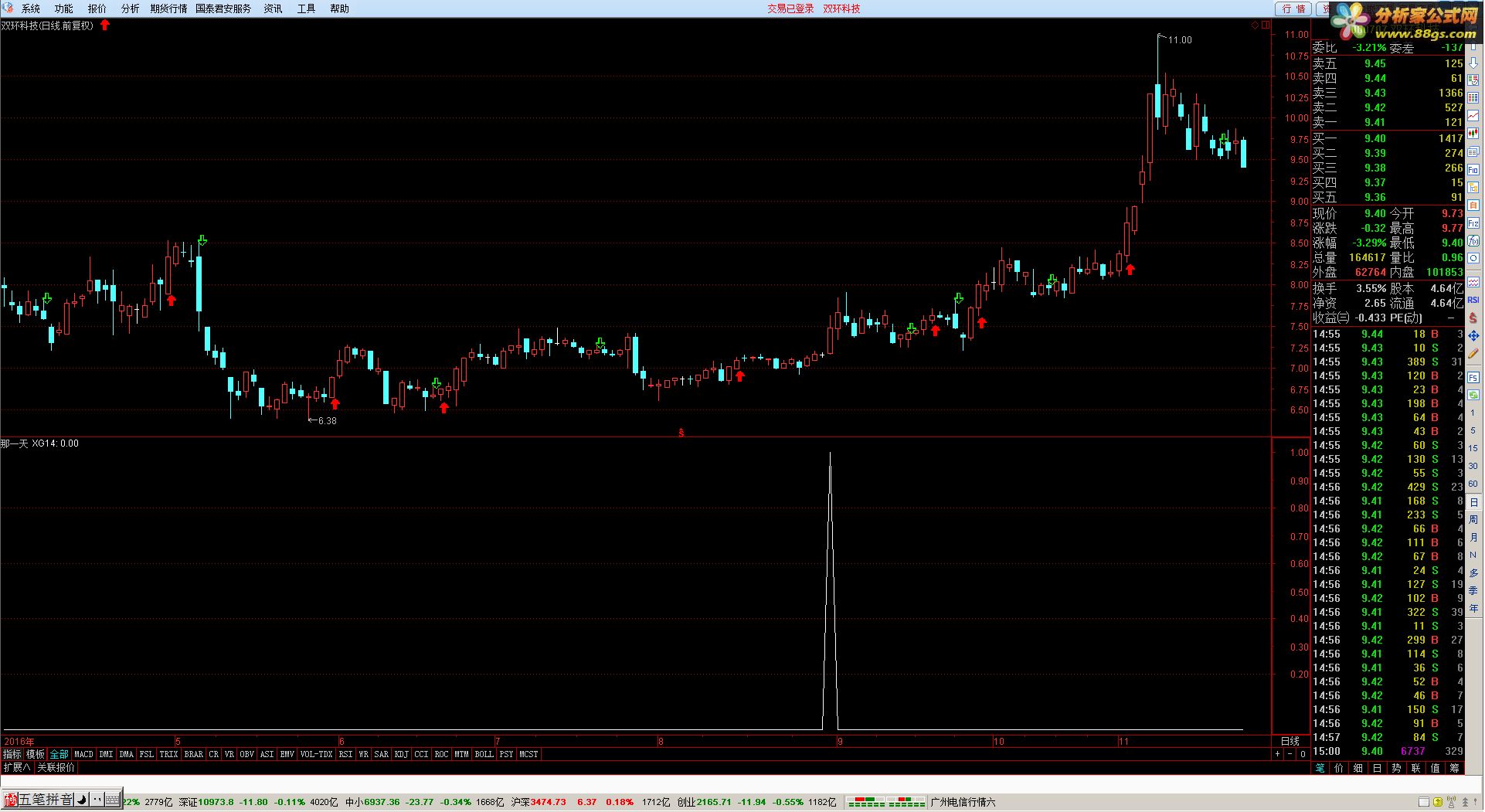This screenshot has width=1485, height=812.
Task: Select the 模板 tab
Action: (36, 754)
